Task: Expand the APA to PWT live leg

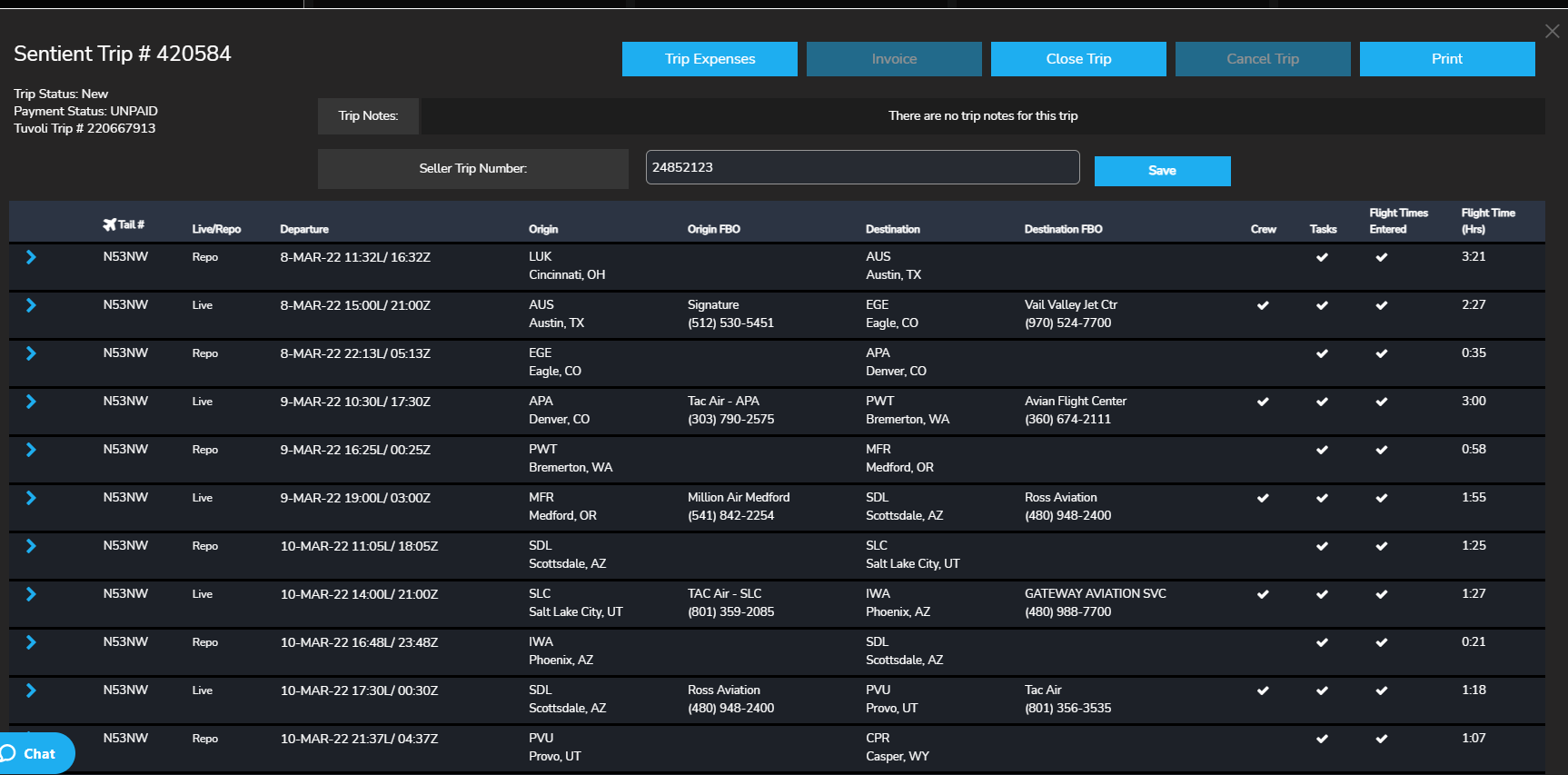Action: click(x=31, y=402)
